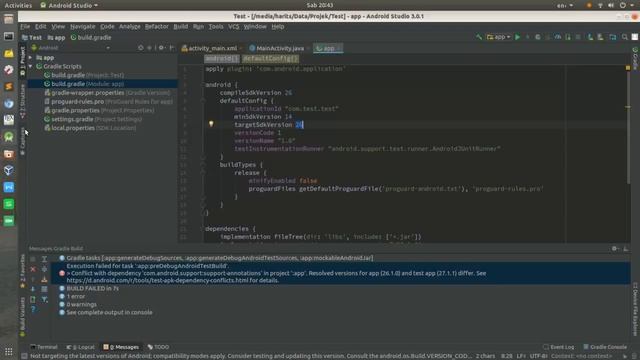Toggle the 1: Project side tool window
The width and height of the screenshot is (640, 360).
(x=22, y=60)
